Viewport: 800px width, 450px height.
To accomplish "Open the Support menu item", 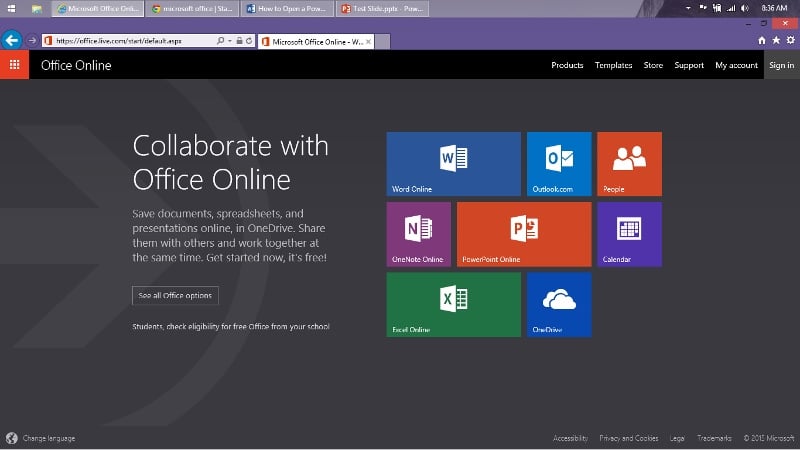I will (x=689, y=65).
